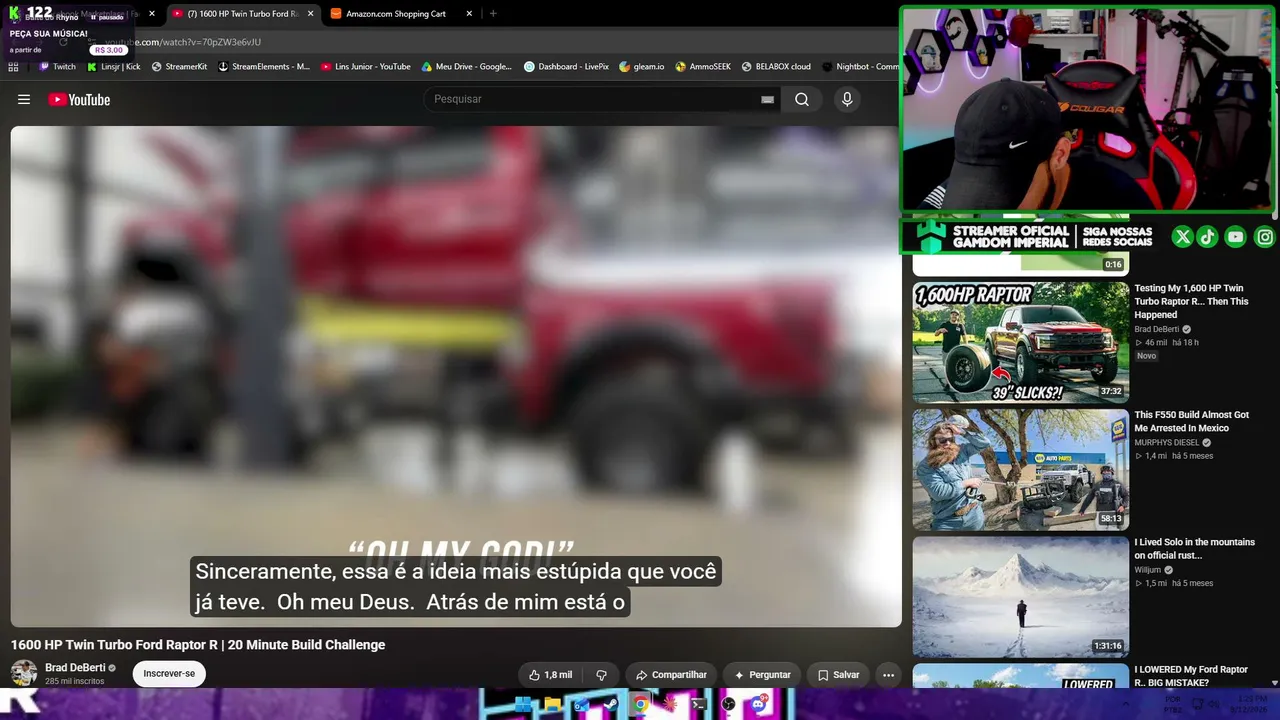The width and height of the screenshot is (1280, 720).
Task: Open the more actions three-dot menu under the video
Action: tap(888, 675)
